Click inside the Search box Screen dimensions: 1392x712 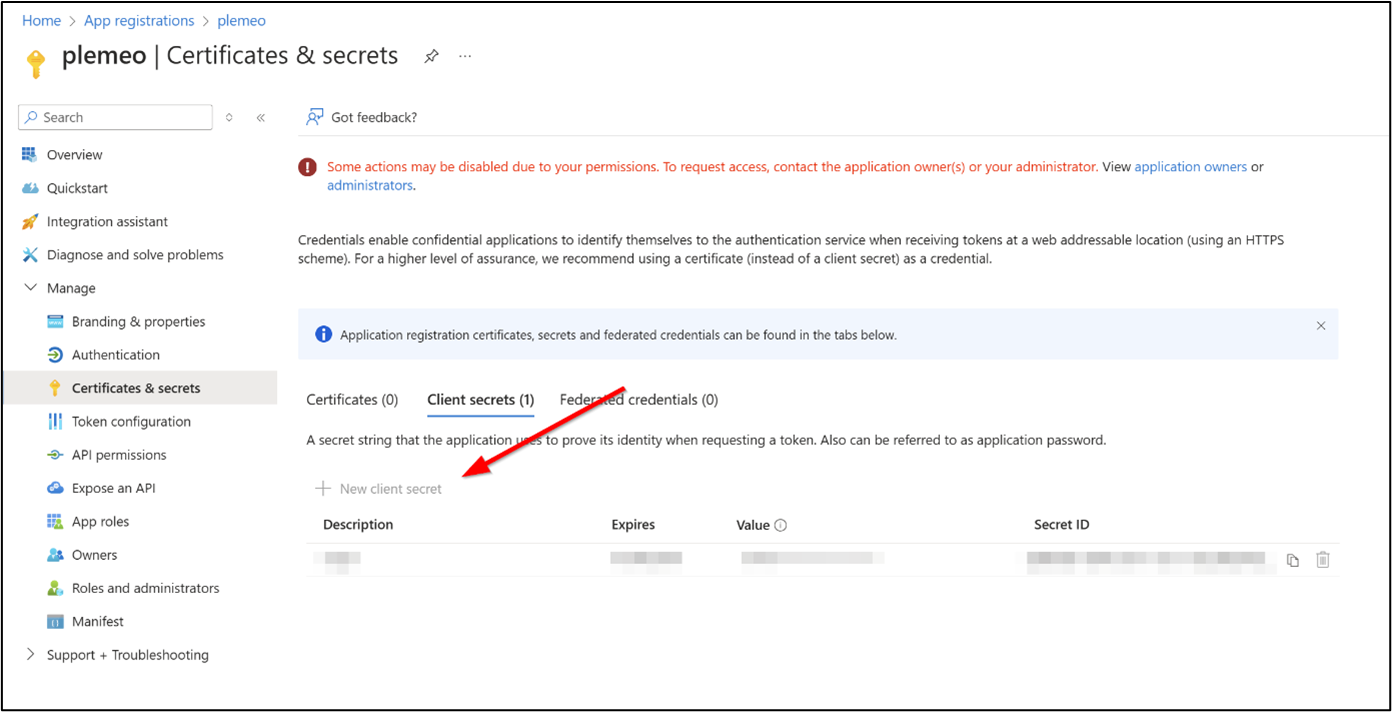pos(115,117)
